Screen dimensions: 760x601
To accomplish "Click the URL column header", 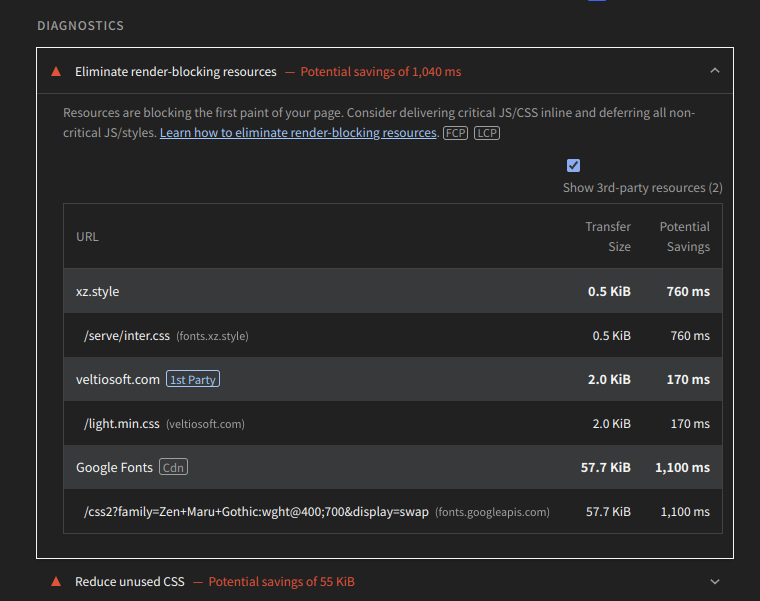I will pyautogui.click(x=88, y=237).
